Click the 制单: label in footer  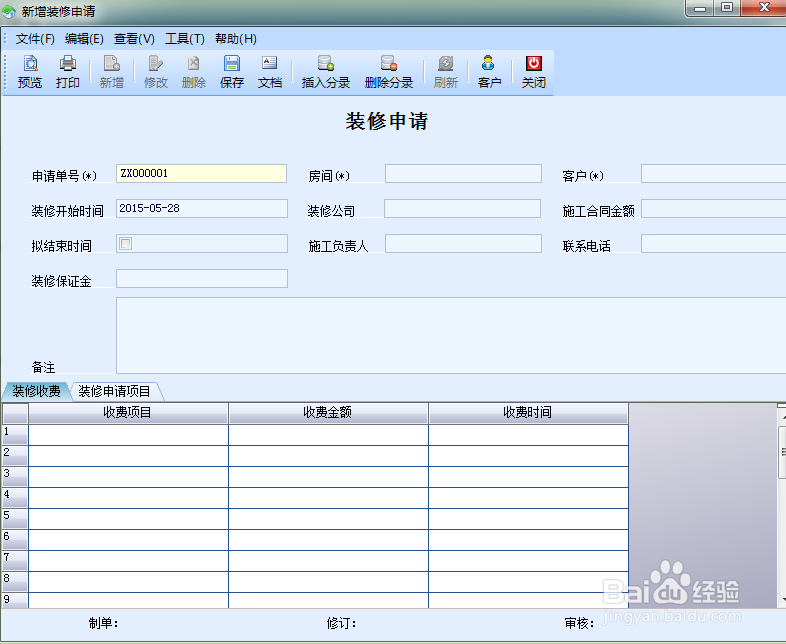click(103, 623)
